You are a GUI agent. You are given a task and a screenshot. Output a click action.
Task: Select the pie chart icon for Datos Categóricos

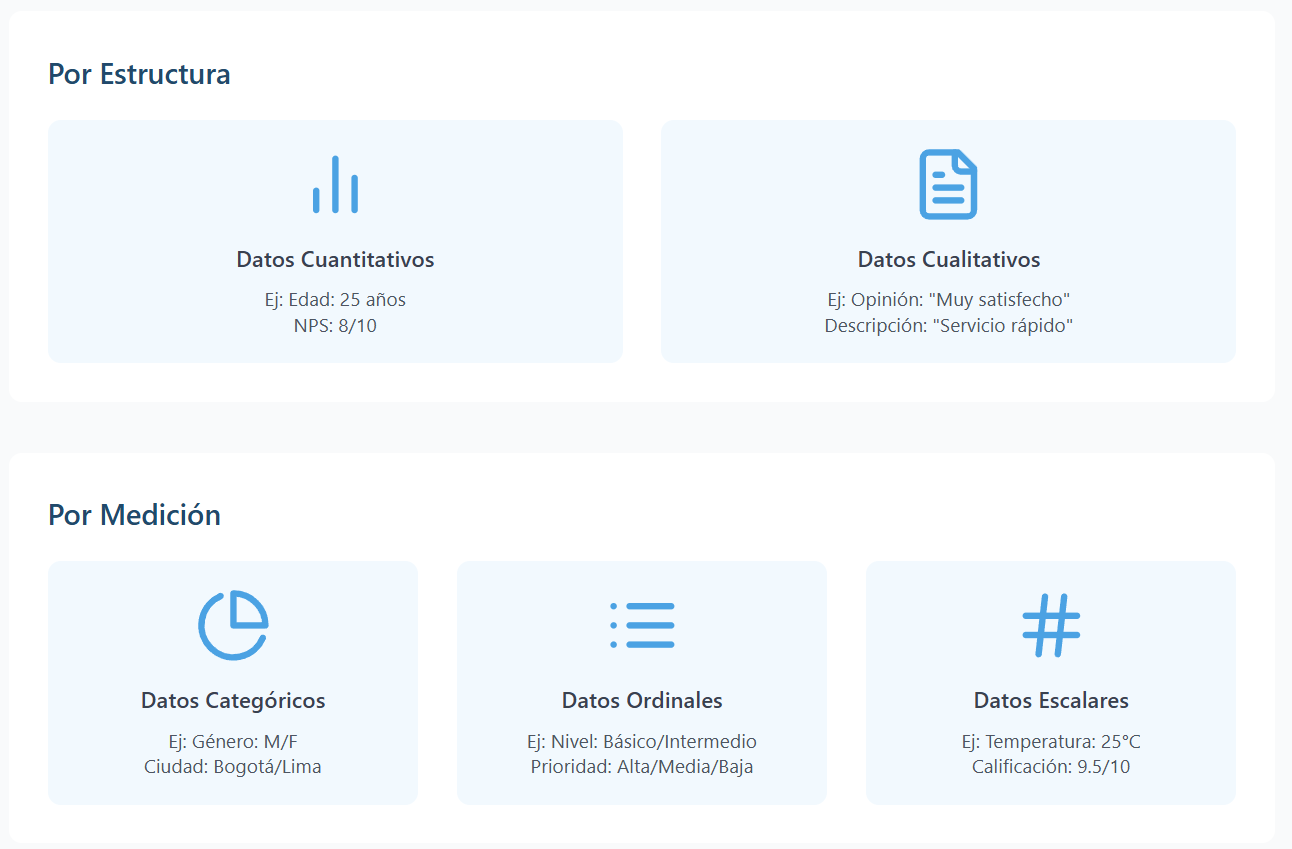pyautogui.click(x=233, y=625)
